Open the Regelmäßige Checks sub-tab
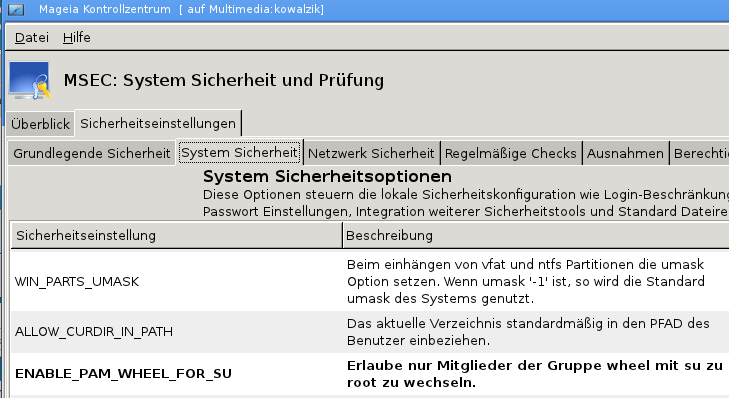Viewport: 729px width, 398px height. (x=510, y=153)
